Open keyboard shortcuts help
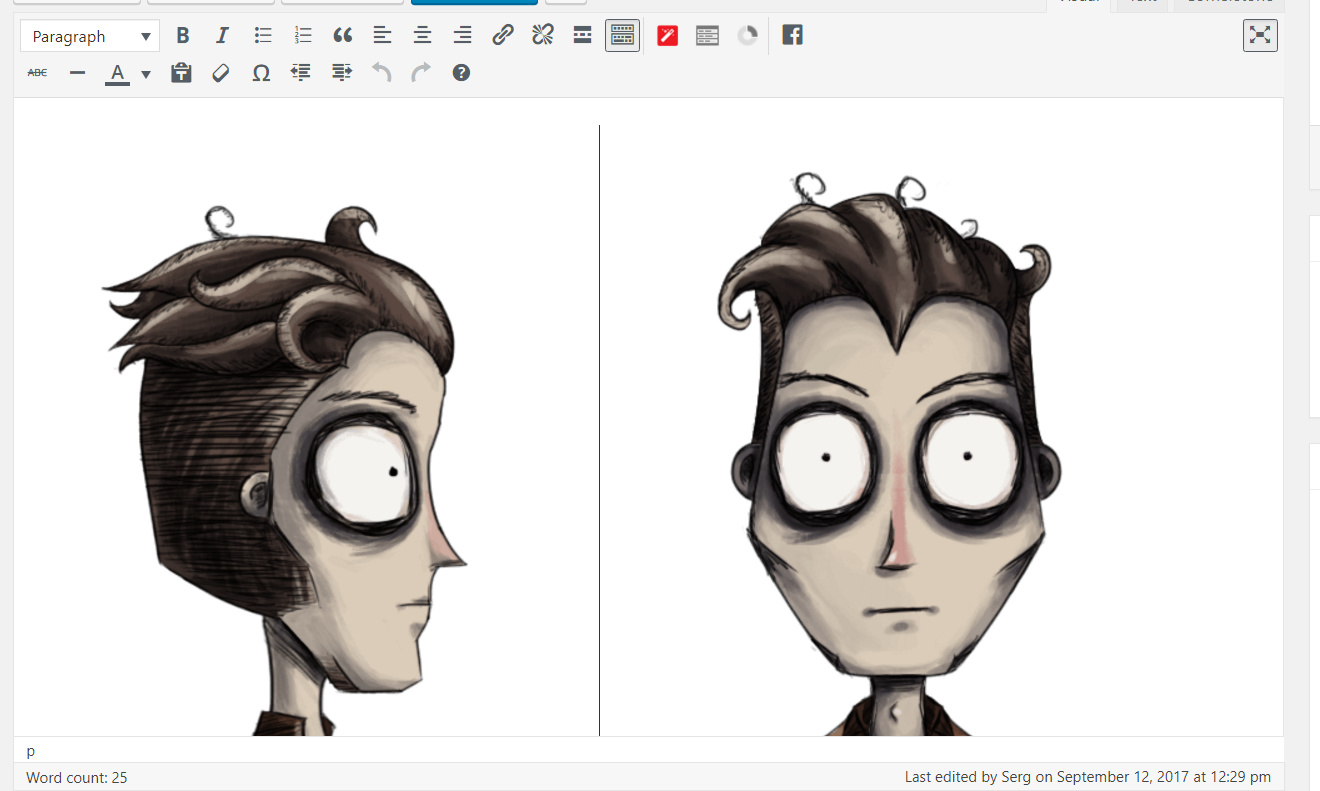The width and height of the screenshot is (1320, 791). [x=461, y=73]
